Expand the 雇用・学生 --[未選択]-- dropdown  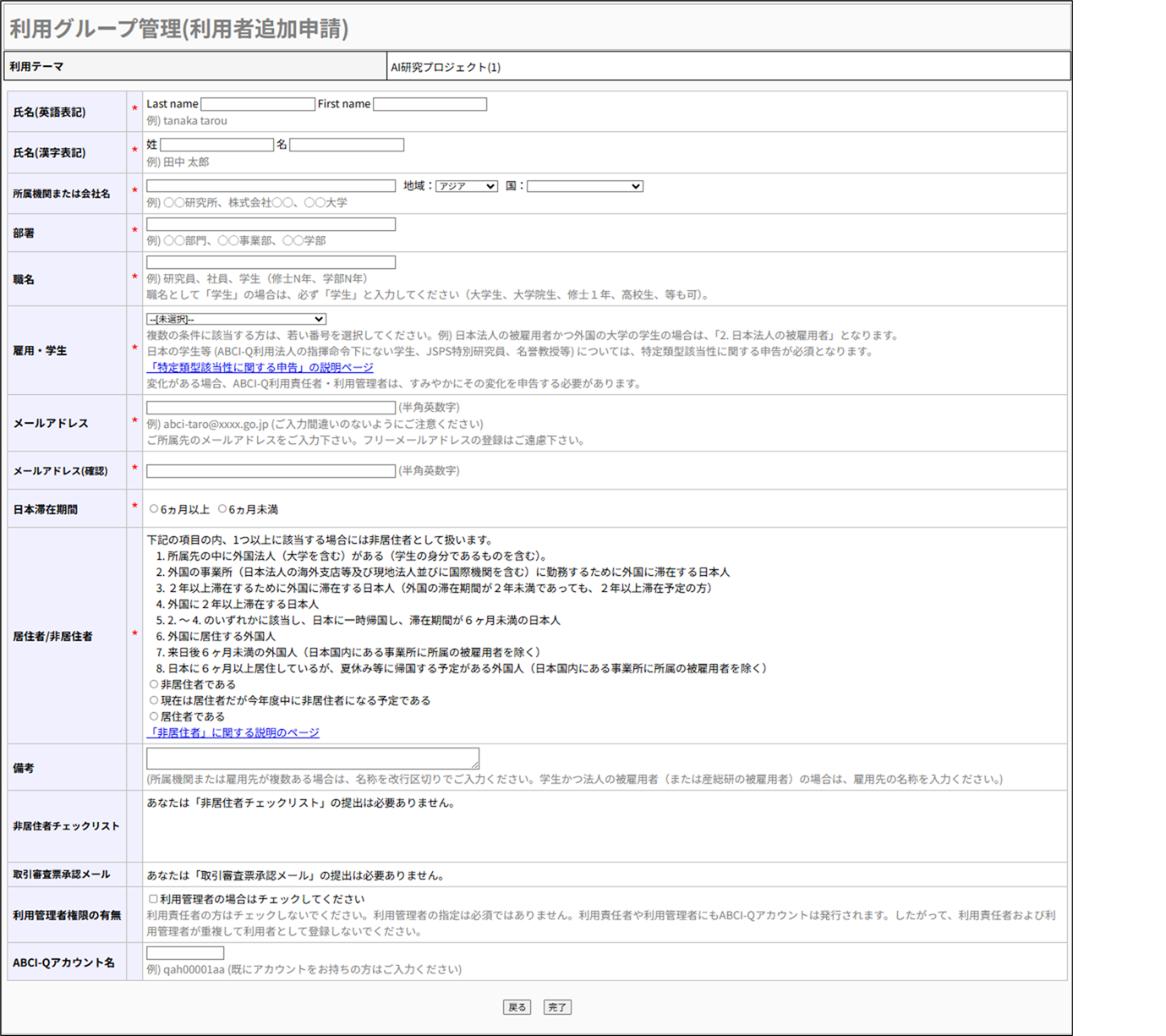(x=236, y=319)
